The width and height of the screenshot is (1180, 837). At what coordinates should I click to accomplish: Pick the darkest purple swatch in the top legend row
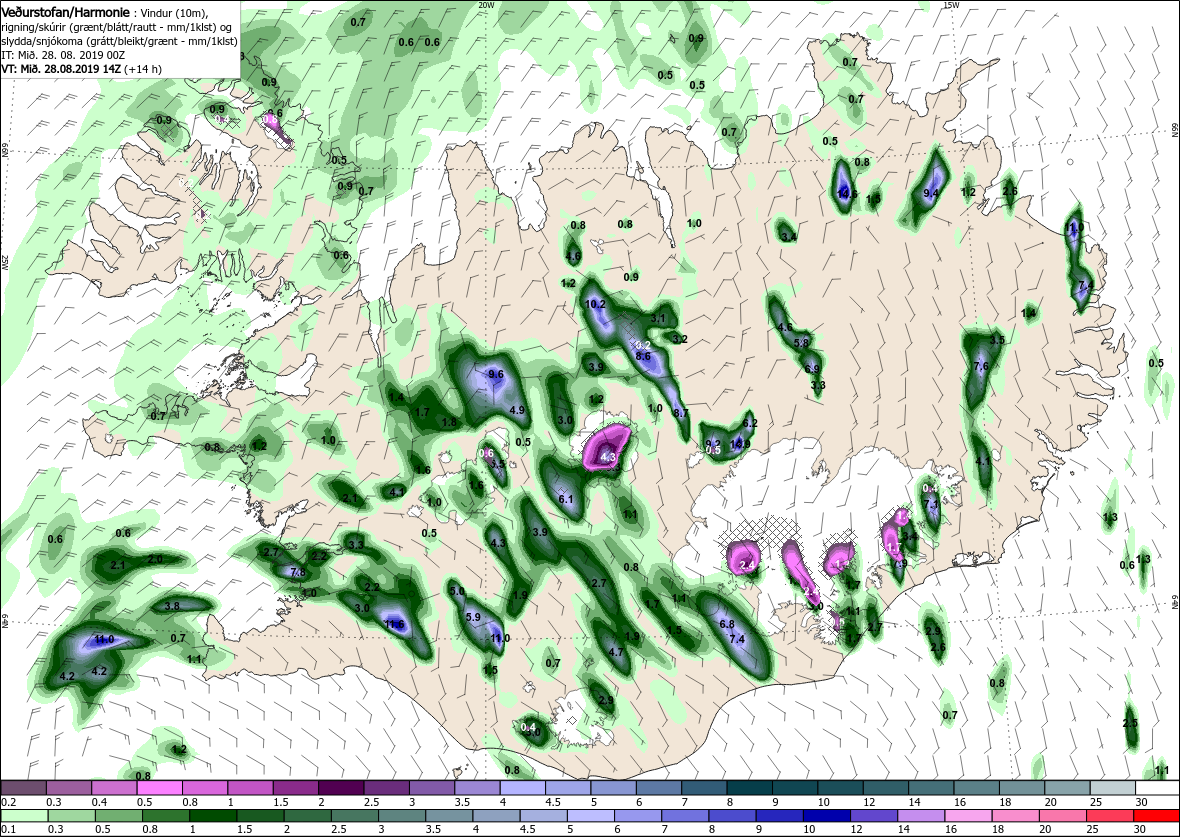[x=341, y=788]
